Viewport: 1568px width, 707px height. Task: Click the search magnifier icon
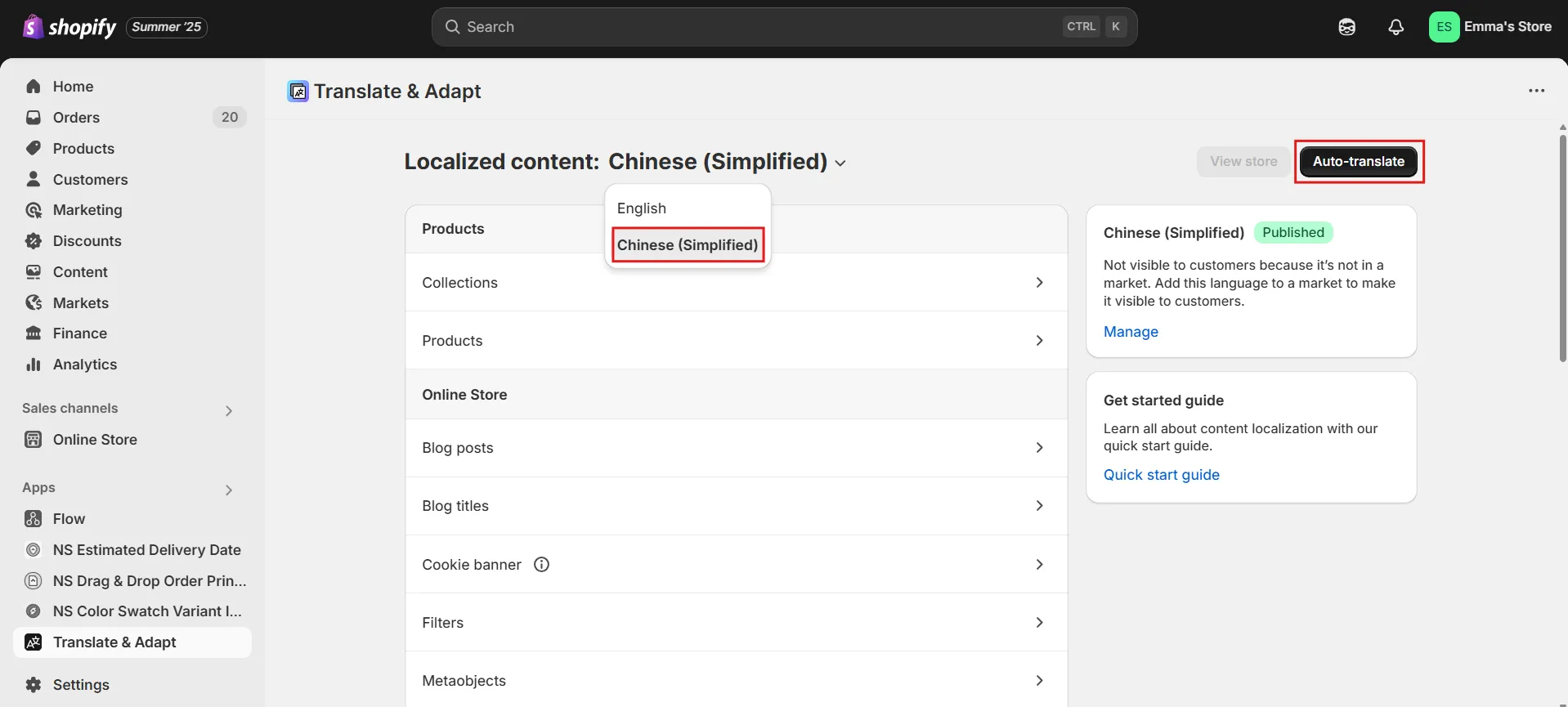tap(452, 27)
